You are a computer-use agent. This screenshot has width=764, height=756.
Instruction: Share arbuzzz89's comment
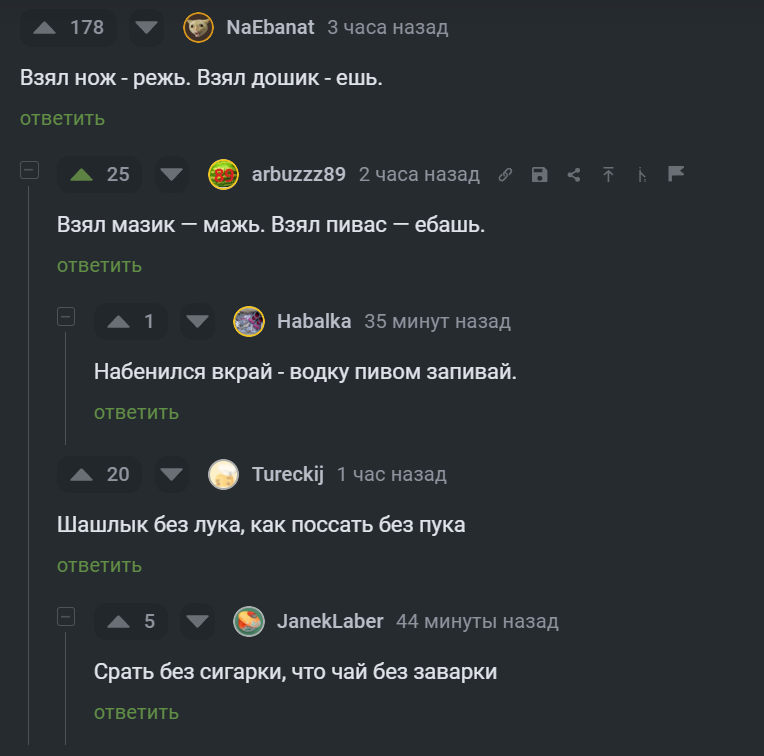click(574, 175)
